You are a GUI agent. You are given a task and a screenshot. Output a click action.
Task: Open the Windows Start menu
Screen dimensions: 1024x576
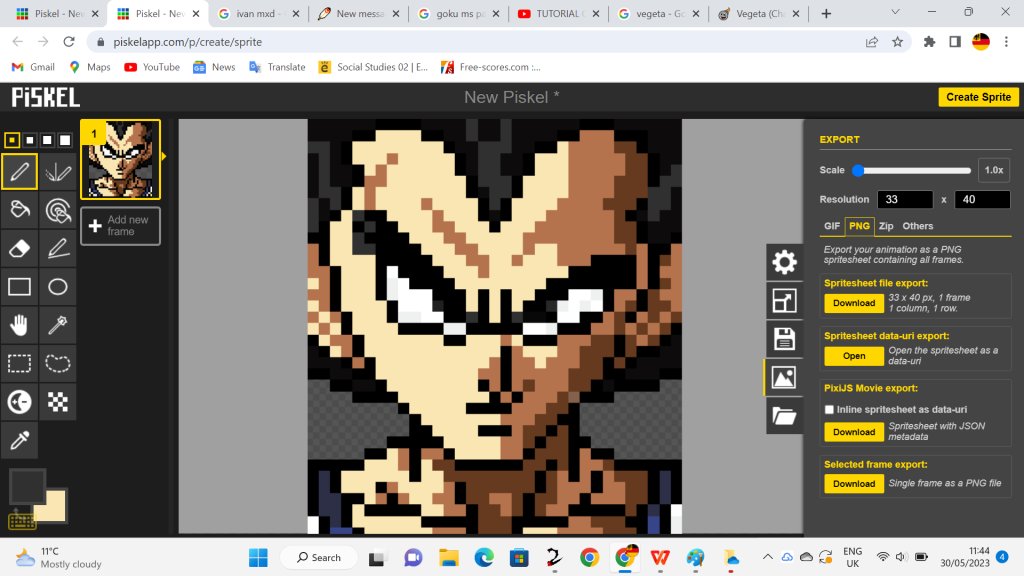[x=258, y=558]
